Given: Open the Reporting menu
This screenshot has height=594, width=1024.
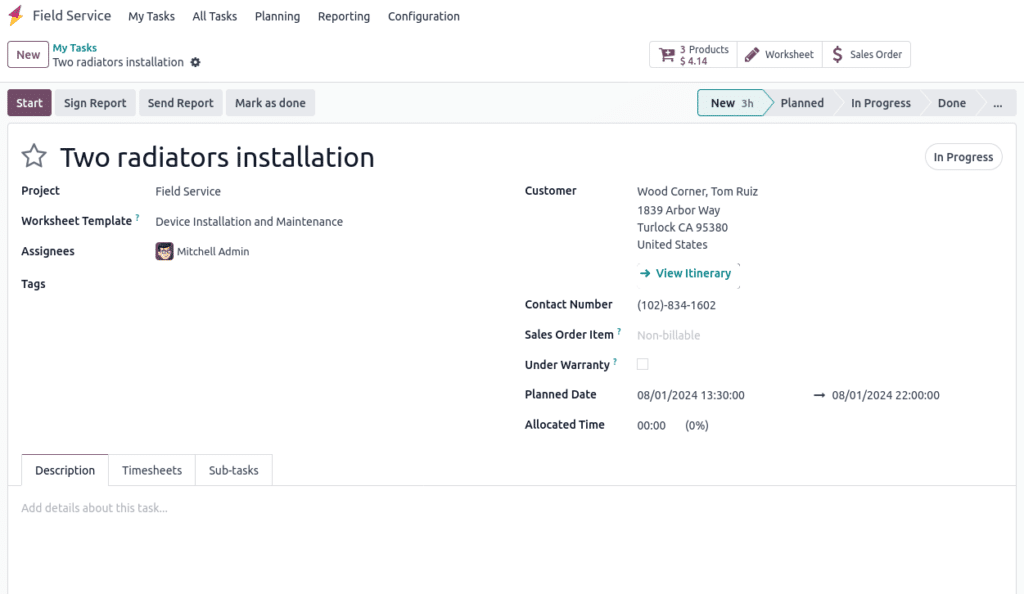Looking at the screenshot, I should [344, 16].
